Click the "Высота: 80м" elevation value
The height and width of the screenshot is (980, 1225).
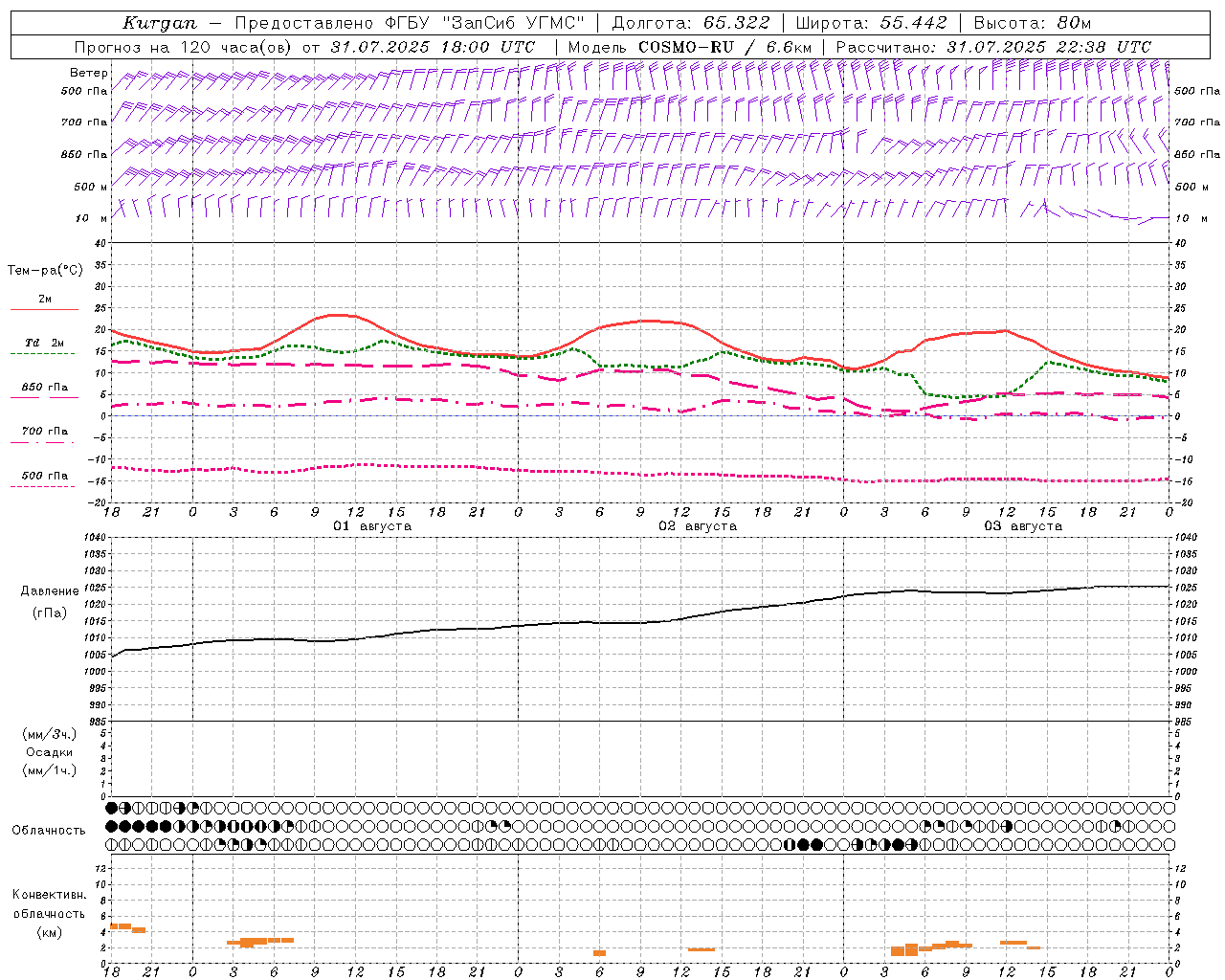coord(1032,23)
